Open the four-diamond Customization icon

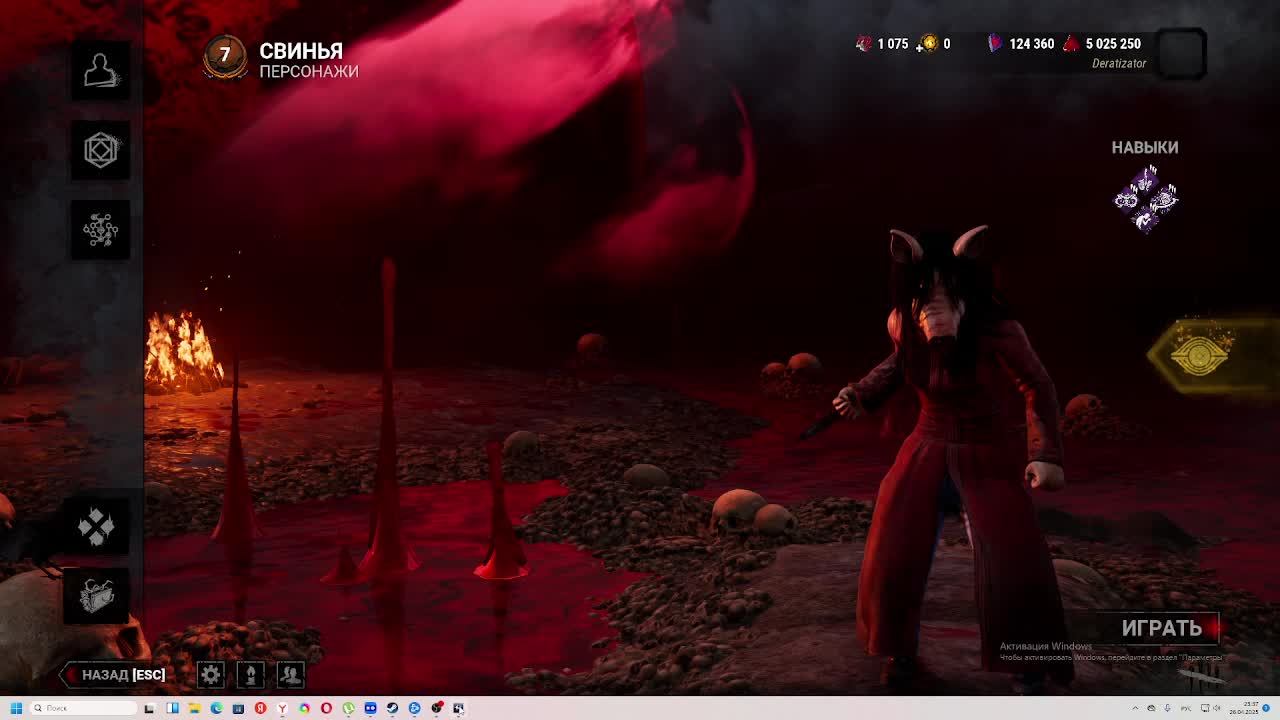point(97,526)
